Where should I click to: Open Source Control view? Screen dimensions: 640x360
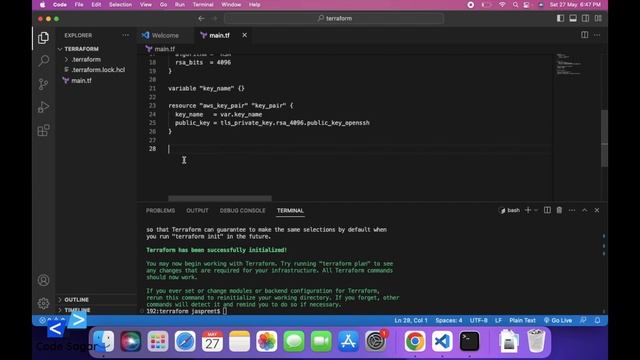(x=43, y=84)
